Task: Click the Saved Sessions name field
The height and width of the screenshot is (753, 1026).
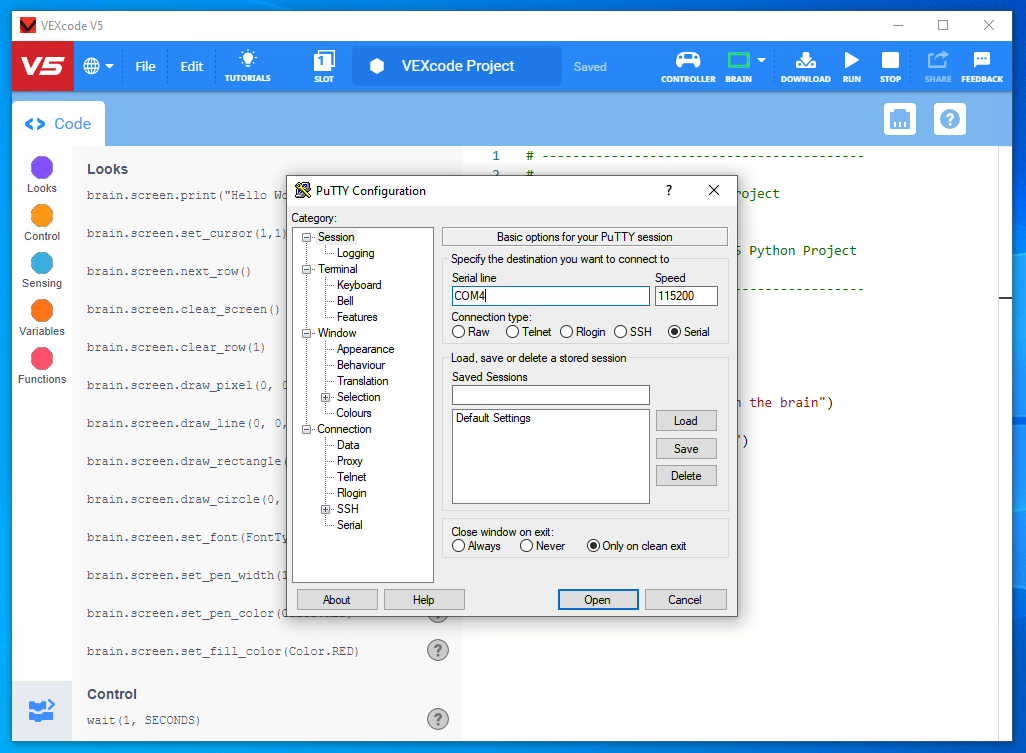Action: click(550, 394)
